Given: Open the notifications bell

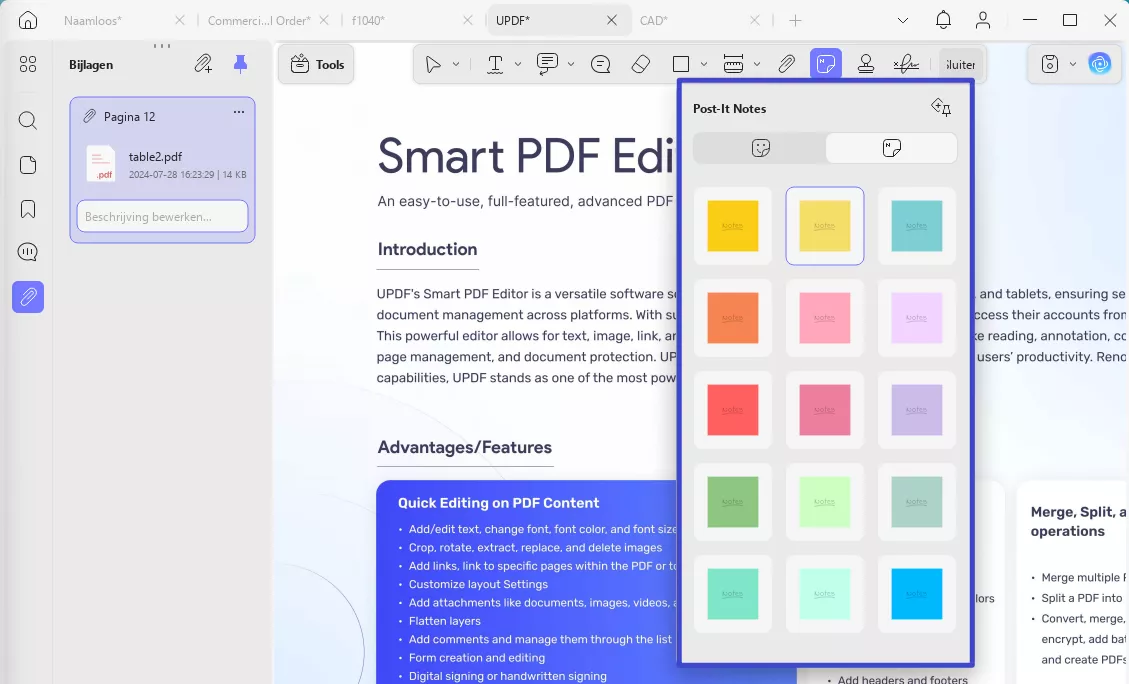Looking at the screenshot, I should coord(943,20).
